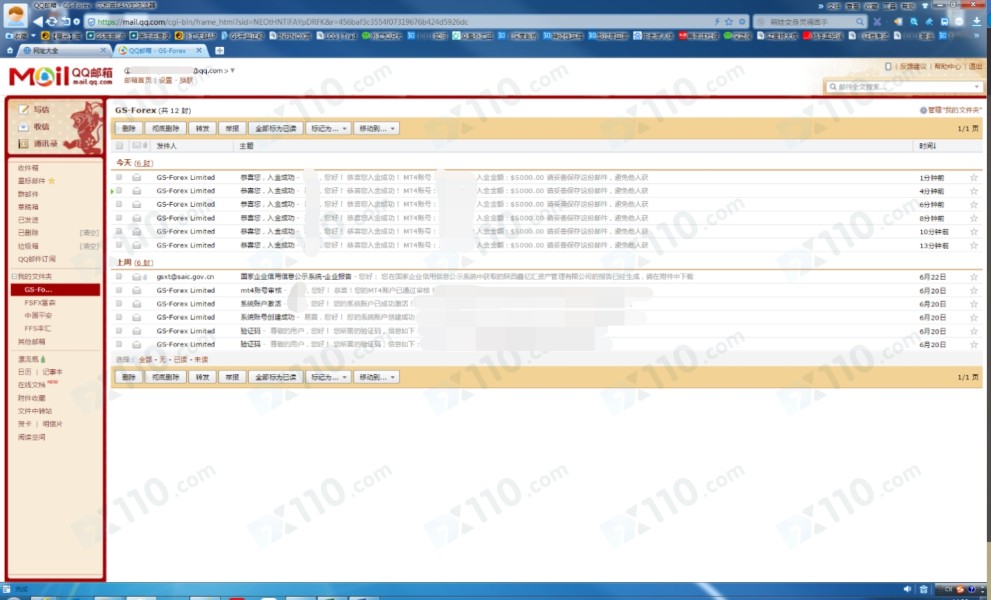The width and height of the screenshot is (991, 600).
Task: Open a new browser tab
Action: (219, 51)
